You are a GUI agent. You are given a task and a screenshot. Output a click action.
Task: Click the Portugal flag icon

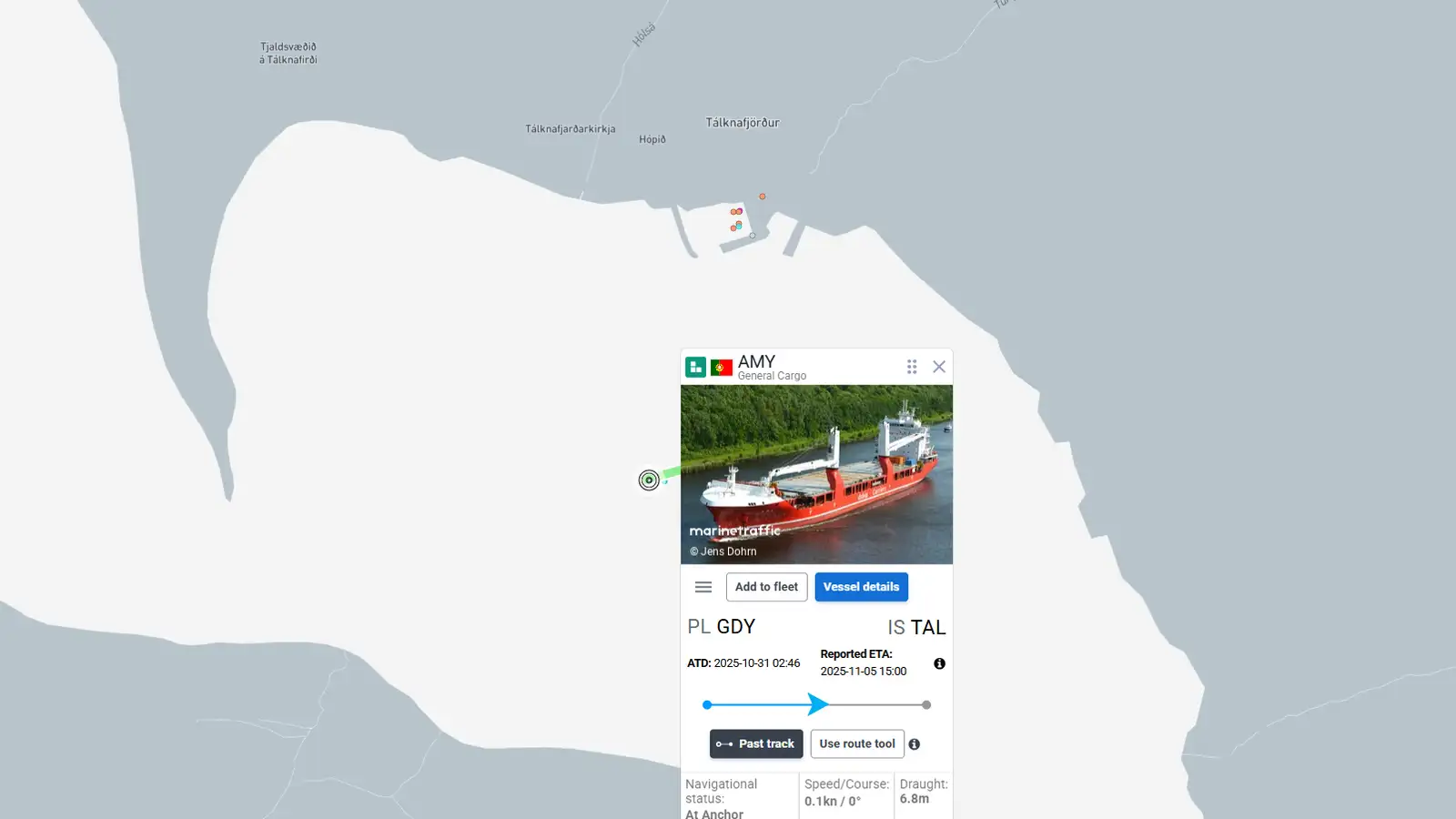coord(722,368)
